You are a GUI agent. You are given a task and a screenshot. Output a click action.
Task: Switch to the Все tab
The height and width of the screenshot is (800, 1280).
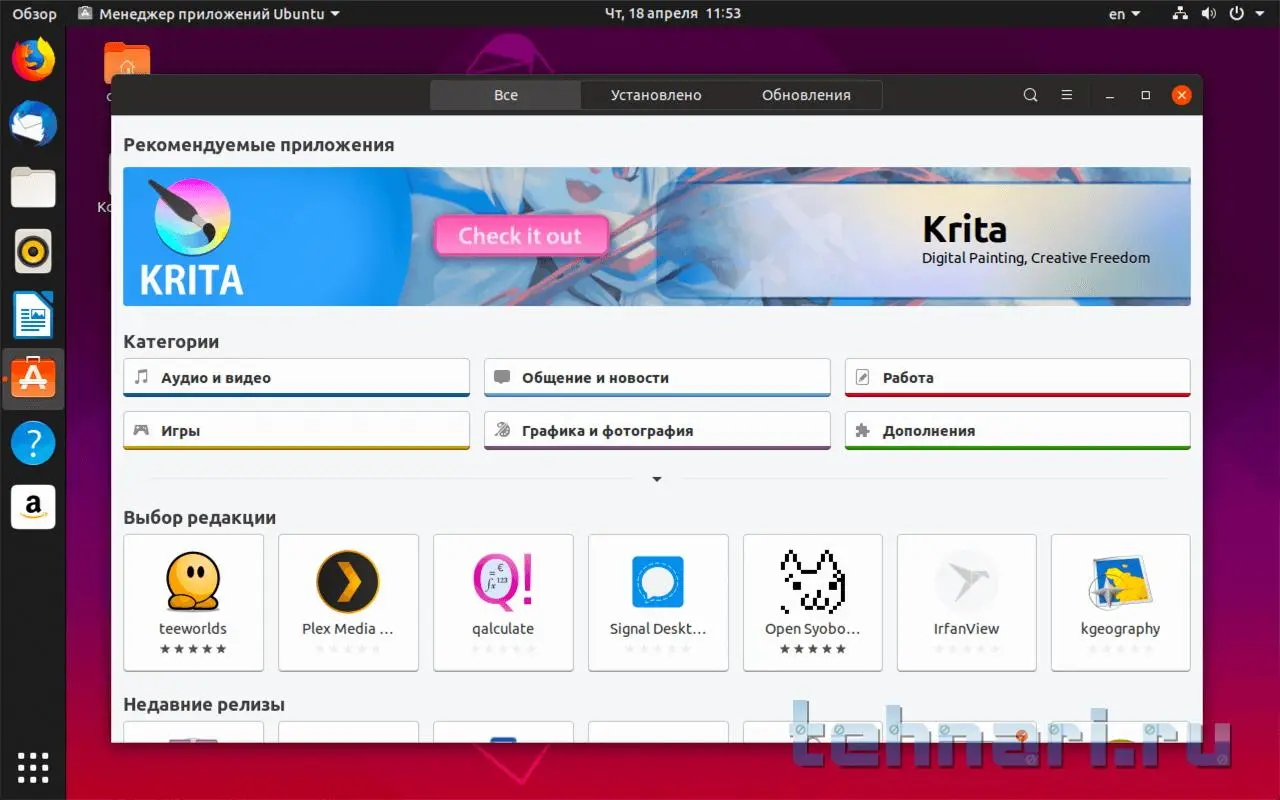[506, 95]
